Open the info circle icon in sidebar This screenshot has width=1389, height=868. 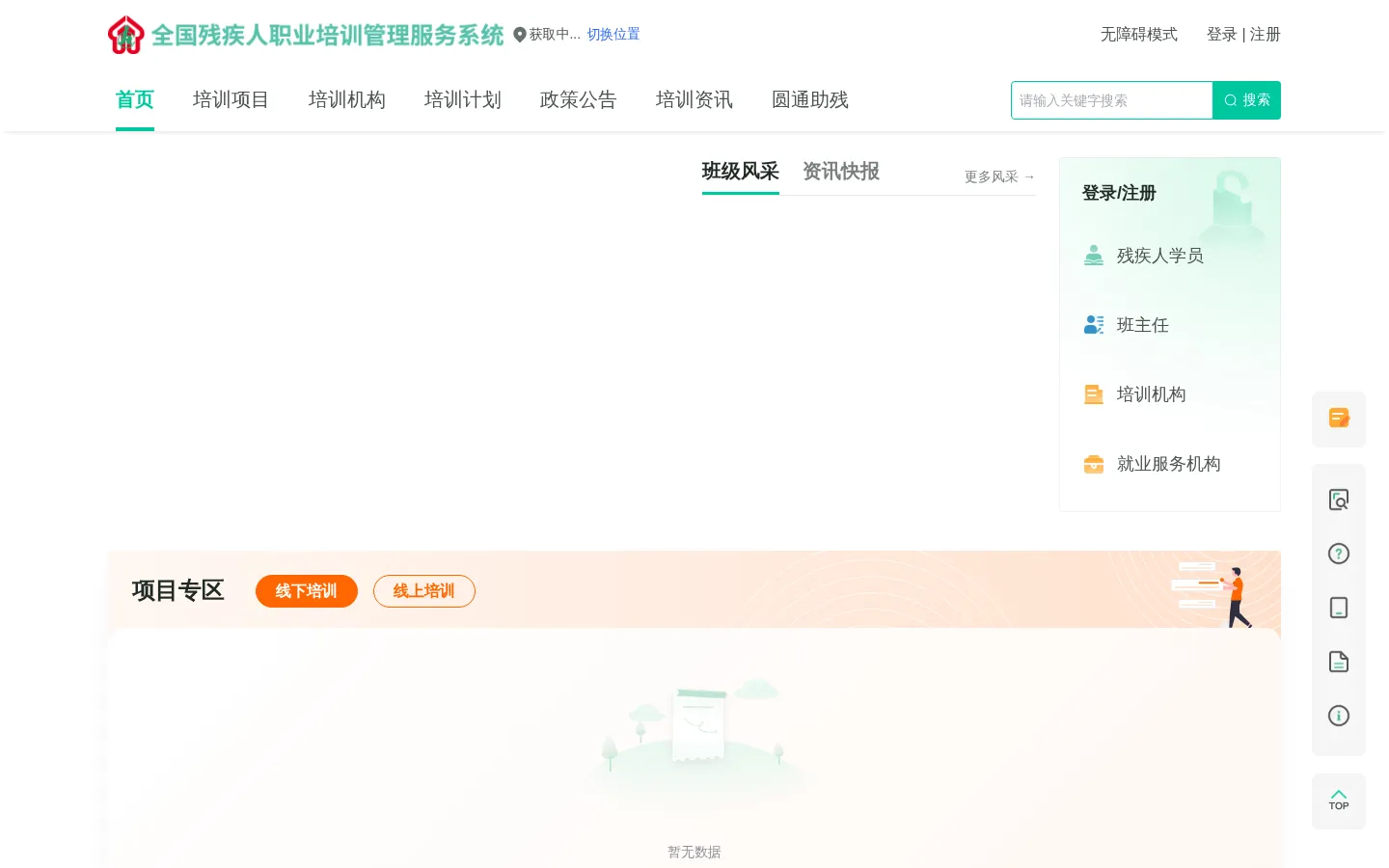pos(1339,716)
